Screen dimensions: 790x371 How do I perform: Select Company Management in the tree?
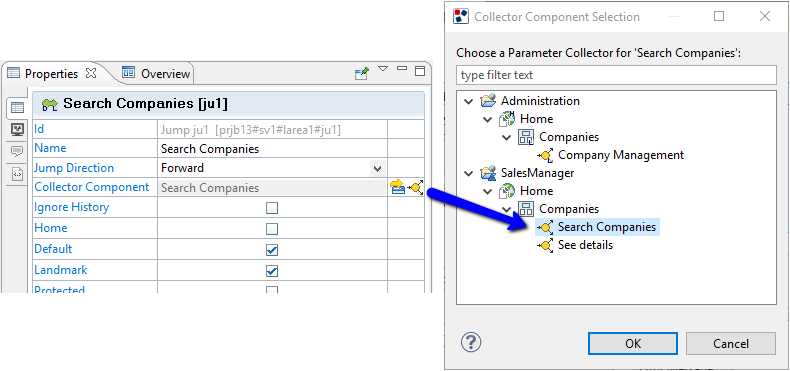621,155
